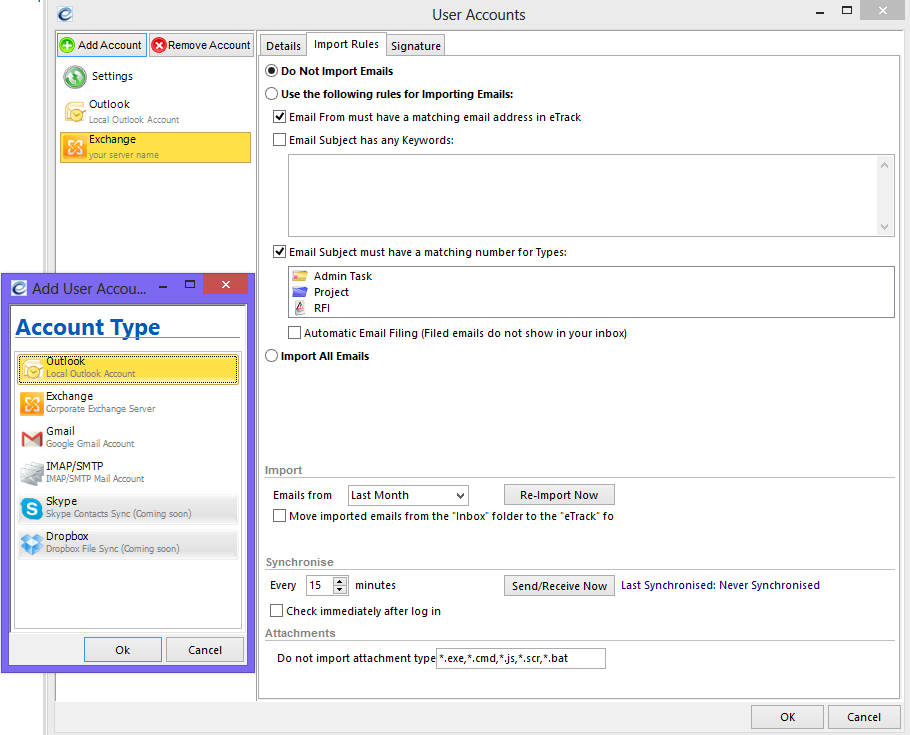Enable Automatic Email Filing checkbox
The height and width of the screenshot is (735, 910).
point(295,333)
